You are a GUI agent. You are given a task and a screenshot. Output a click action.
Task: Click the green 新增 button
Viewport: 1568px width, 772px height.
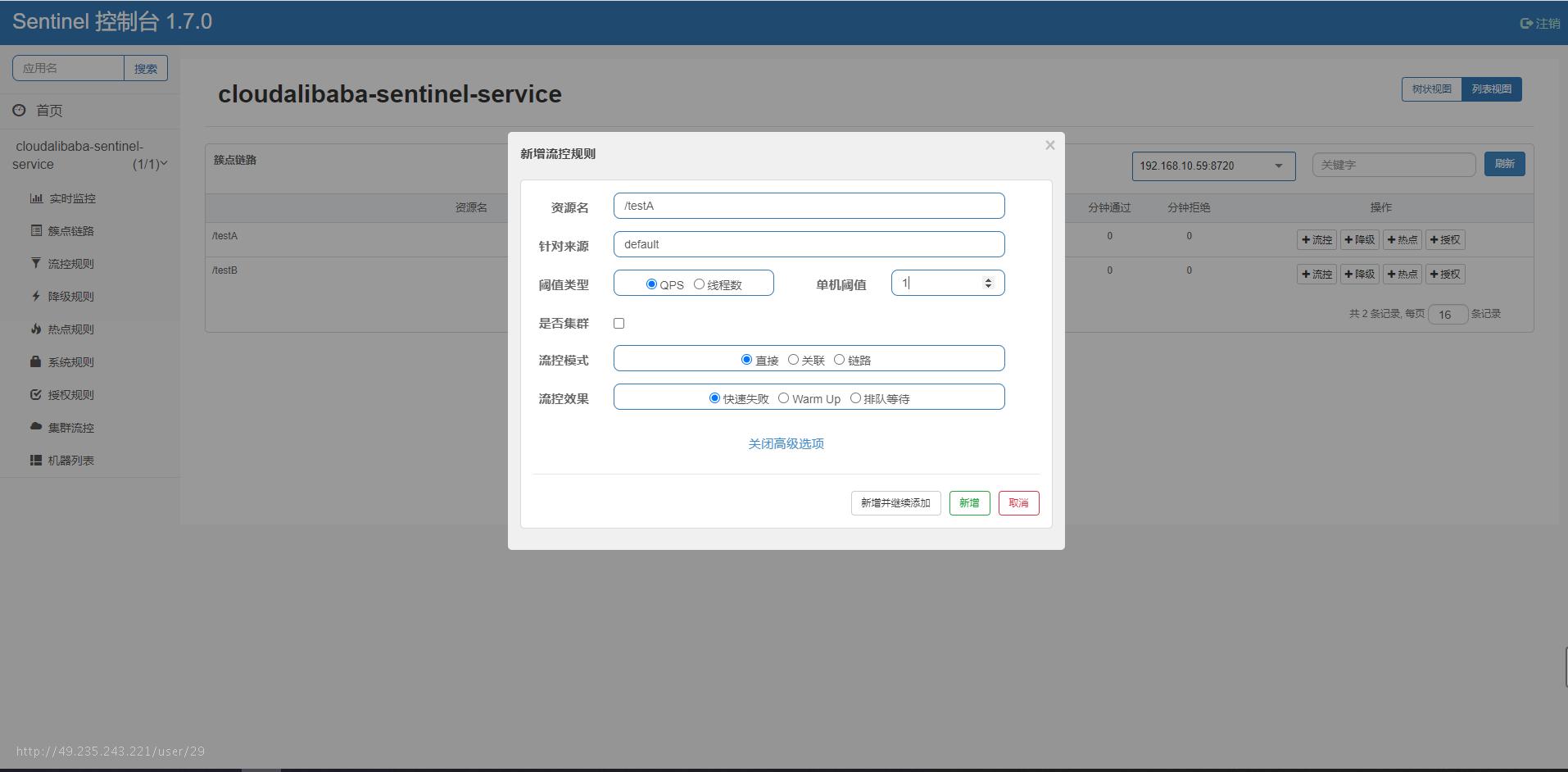(969, 503)
